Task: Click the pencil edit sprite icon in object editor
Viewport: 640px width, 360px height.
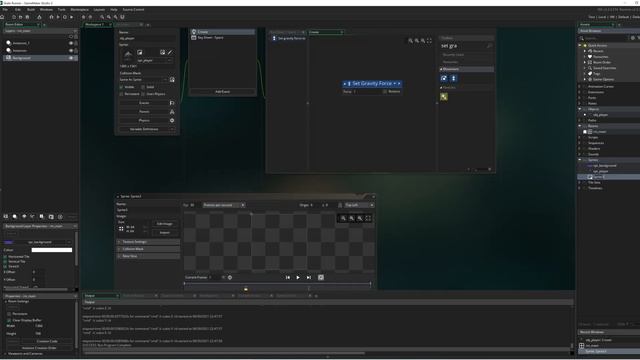Action: click(x=170, y=52)
